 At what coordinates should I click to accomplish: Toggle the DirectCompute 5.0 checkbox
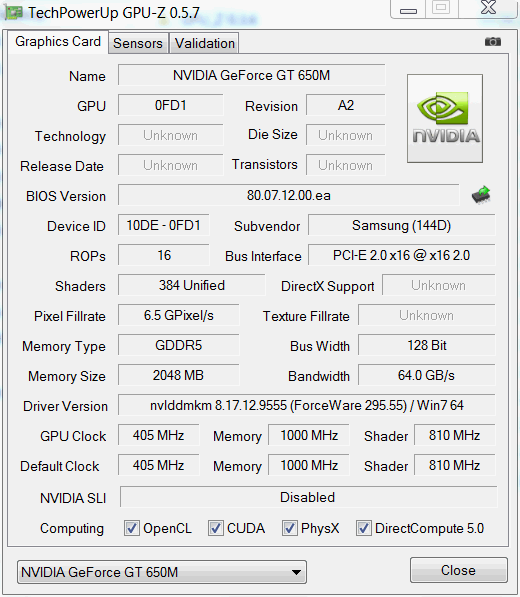click(x=364, y=528)
